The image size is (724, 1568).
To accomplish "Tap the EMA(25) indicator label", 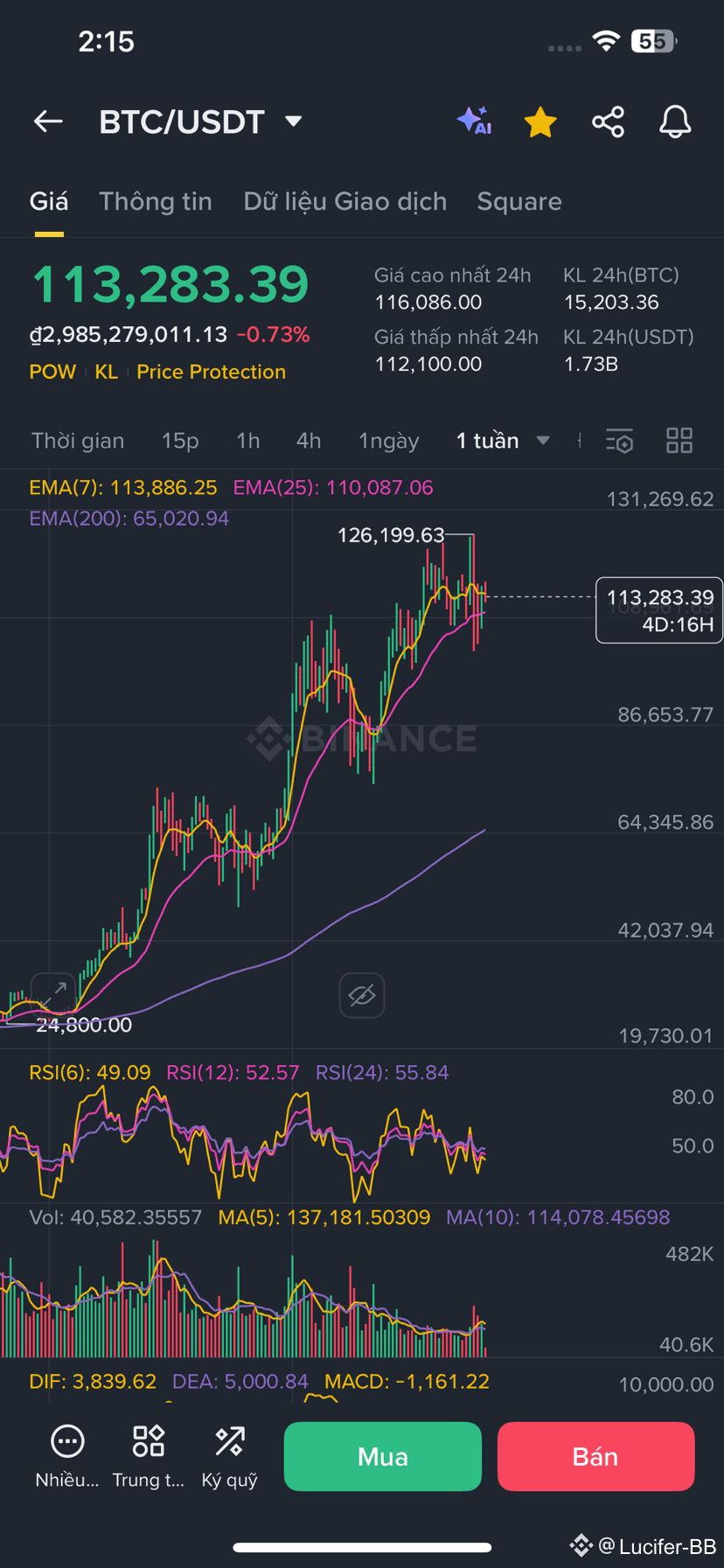I will [333, 487].
